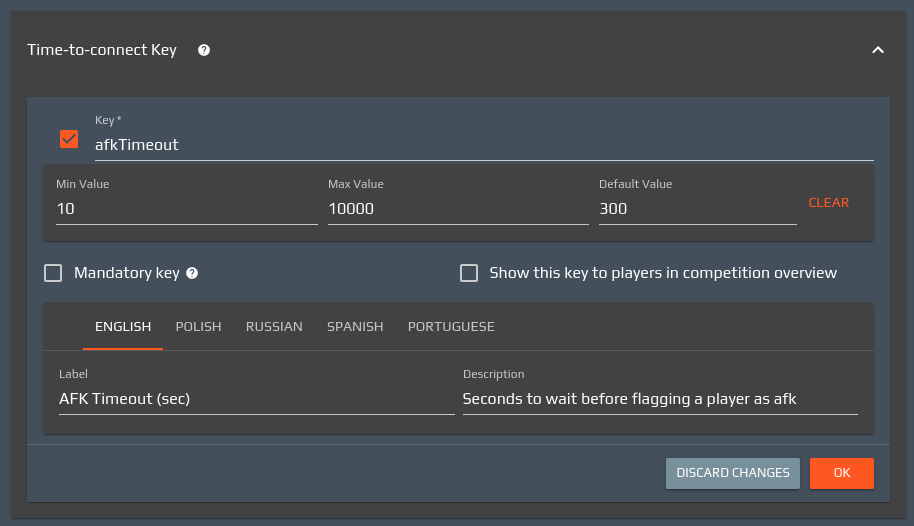Edit the Default Value field
Screen dimensions: 914x526
pos(697,209)
